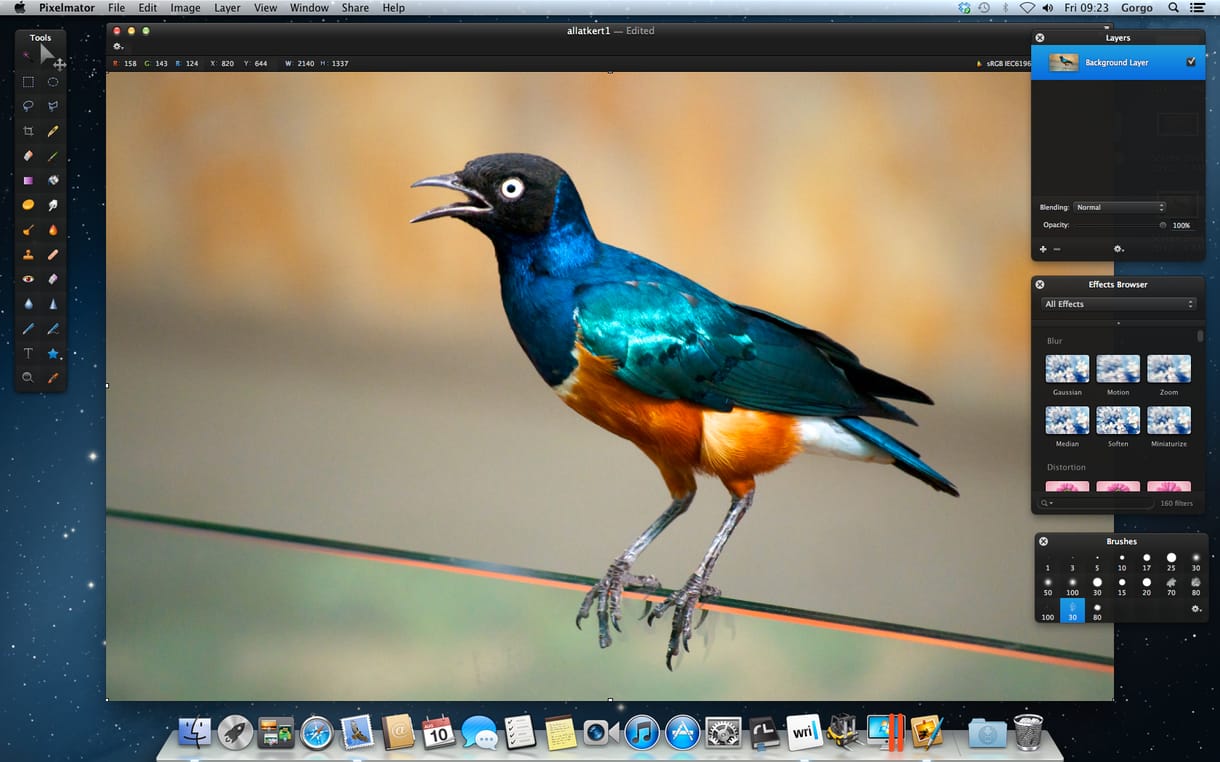Select the Magic Wand tool

[28, 56]
